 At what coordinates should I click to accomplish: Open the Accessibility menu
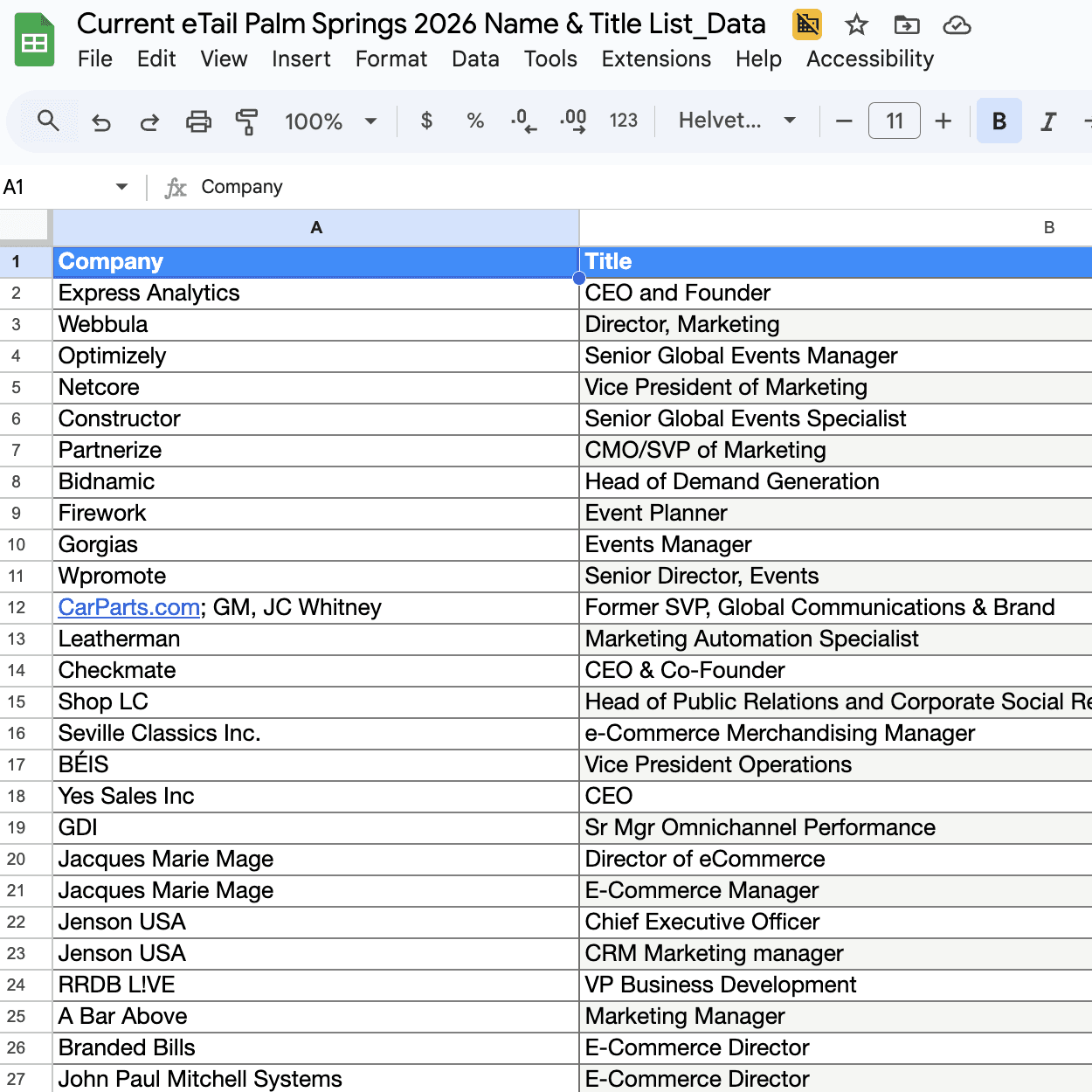click(870, 59)
